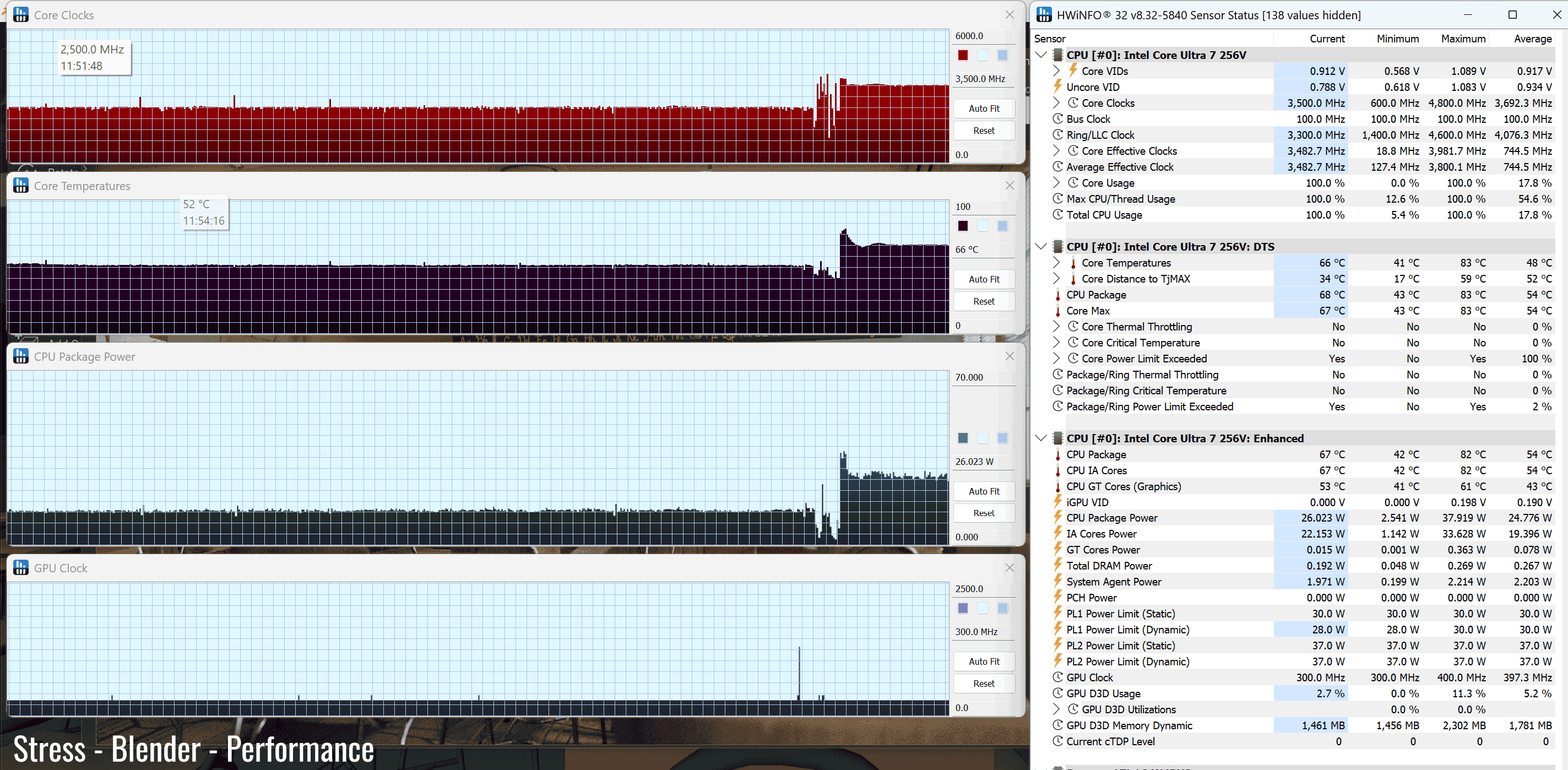Close the Core Temperatures graph window
The width and height of the screenshot is (1568, 770).
click(x=1010, y=186)
